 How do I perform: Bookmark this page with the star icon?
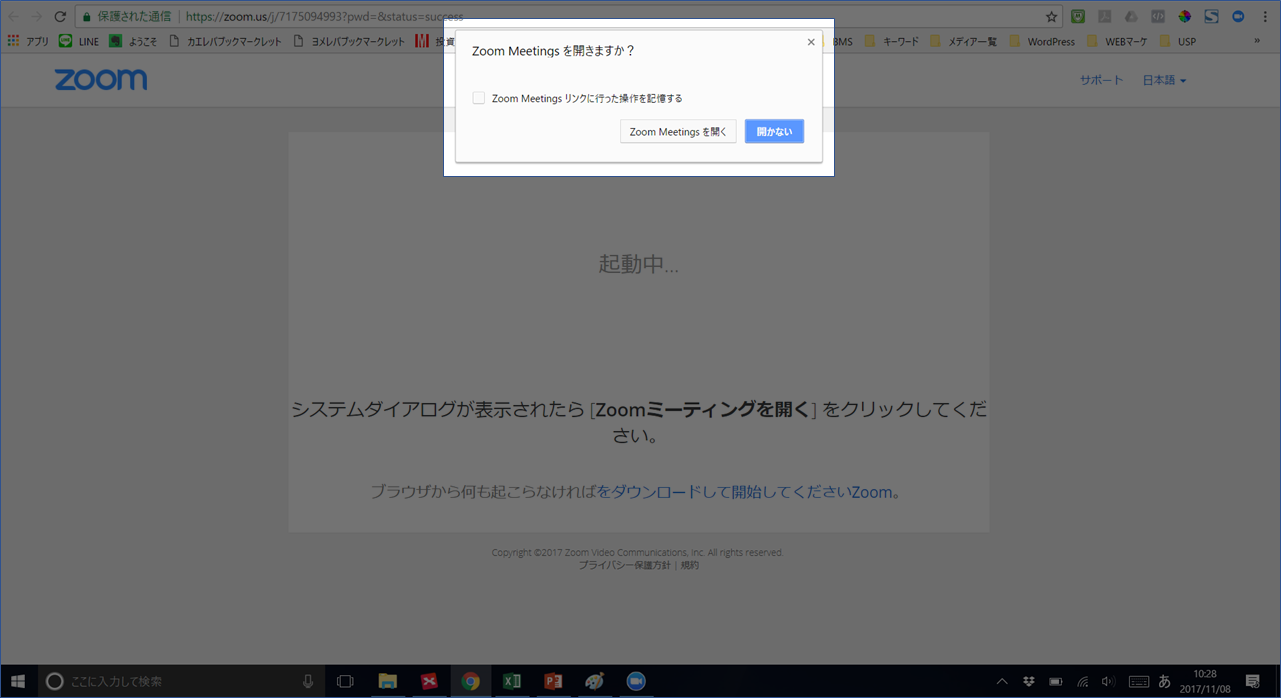point(1051,16)
